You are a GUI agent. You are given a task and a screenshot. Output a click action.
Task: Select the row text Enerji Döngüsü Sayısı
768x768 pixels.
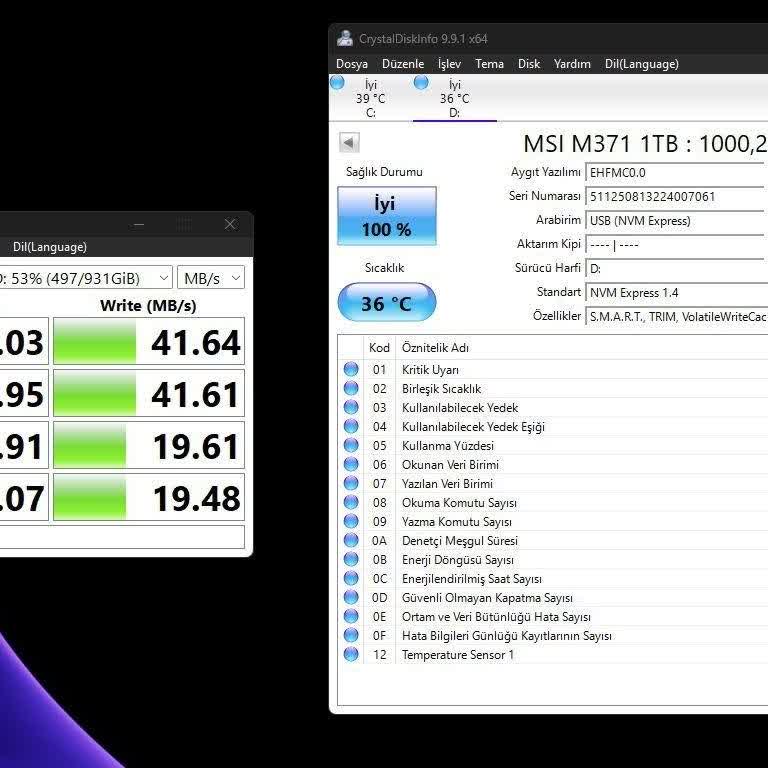(457, 560)
